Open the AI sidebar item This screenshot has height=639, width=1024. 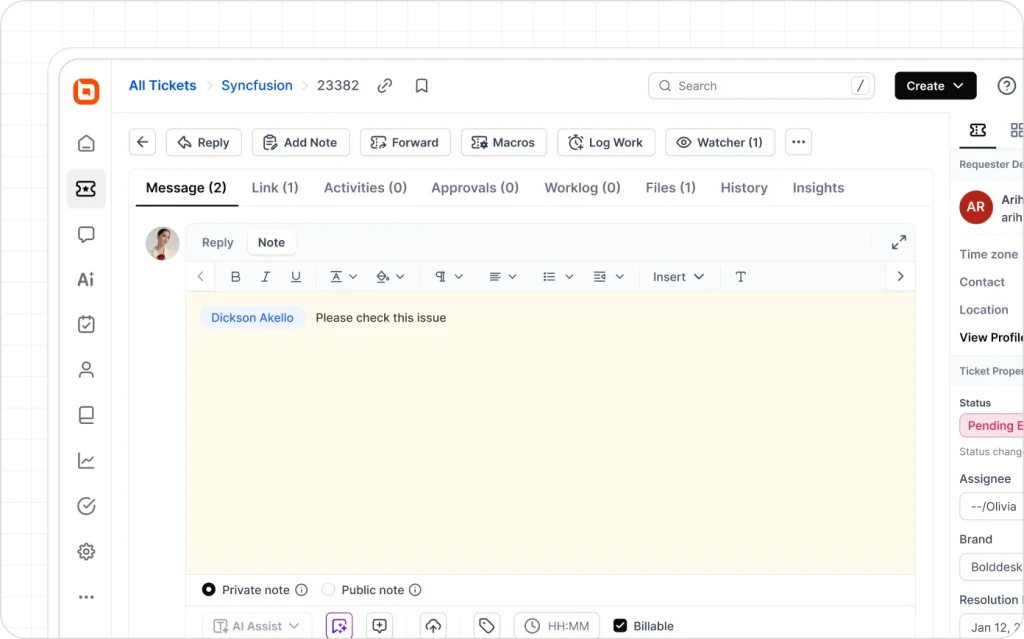(86, 280)
